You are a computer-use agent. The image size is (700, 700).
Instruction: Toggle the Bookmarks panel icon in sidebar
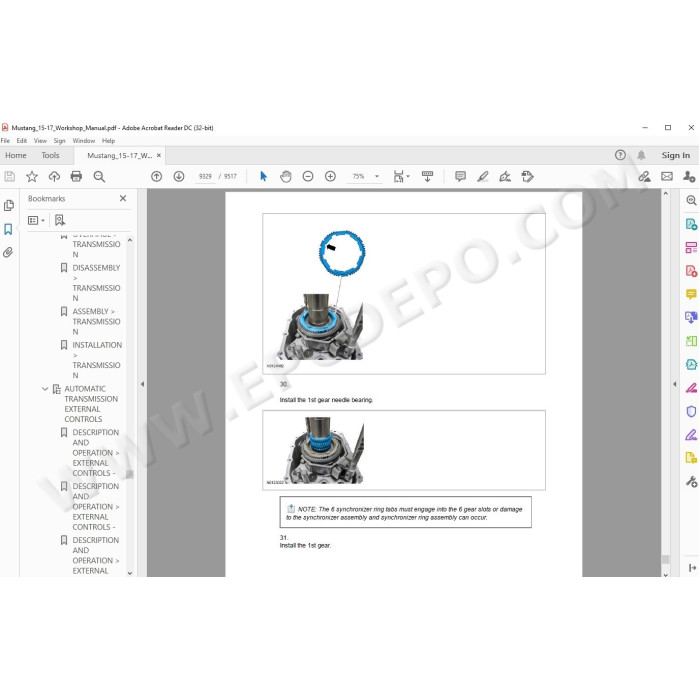click(x=8, y=229)
